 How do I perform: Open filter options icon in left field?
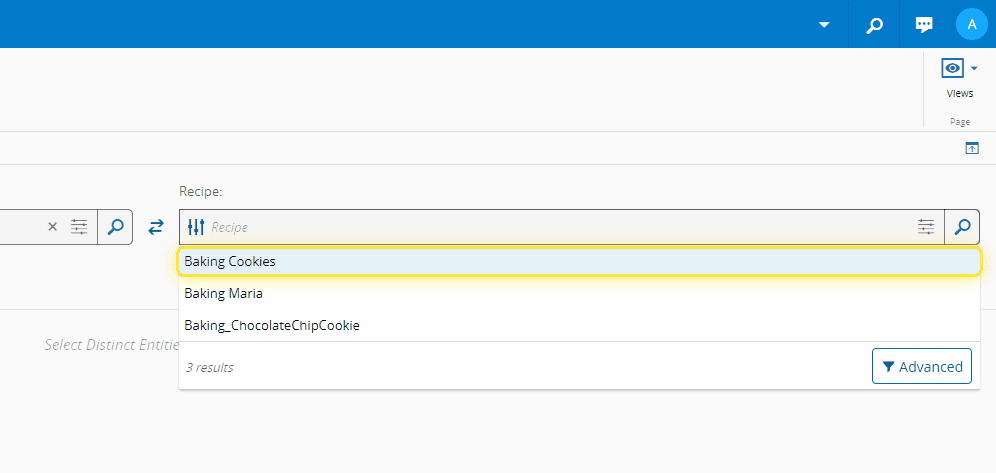click(79, 227)
